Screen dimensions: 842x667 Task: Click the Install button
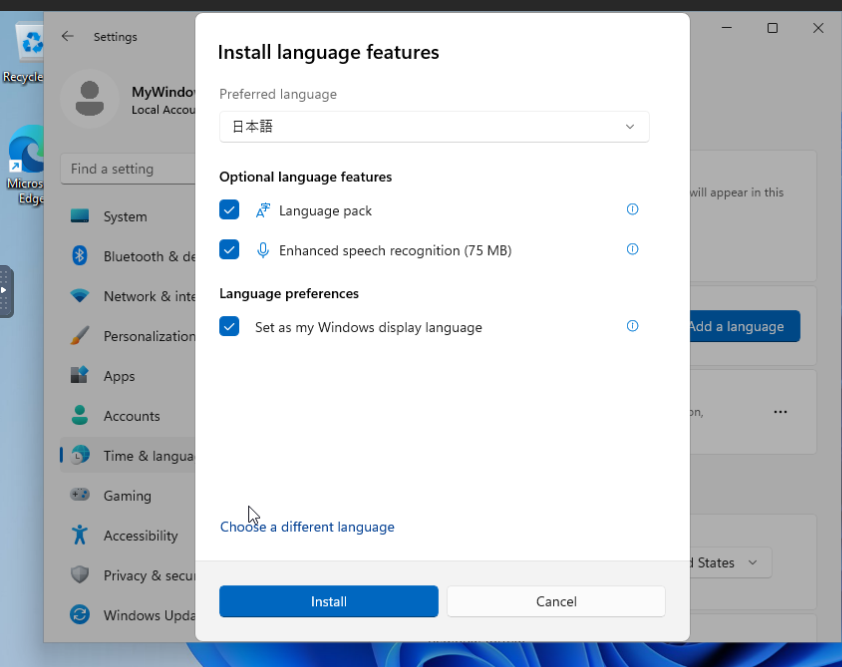[x=328, y=601]
